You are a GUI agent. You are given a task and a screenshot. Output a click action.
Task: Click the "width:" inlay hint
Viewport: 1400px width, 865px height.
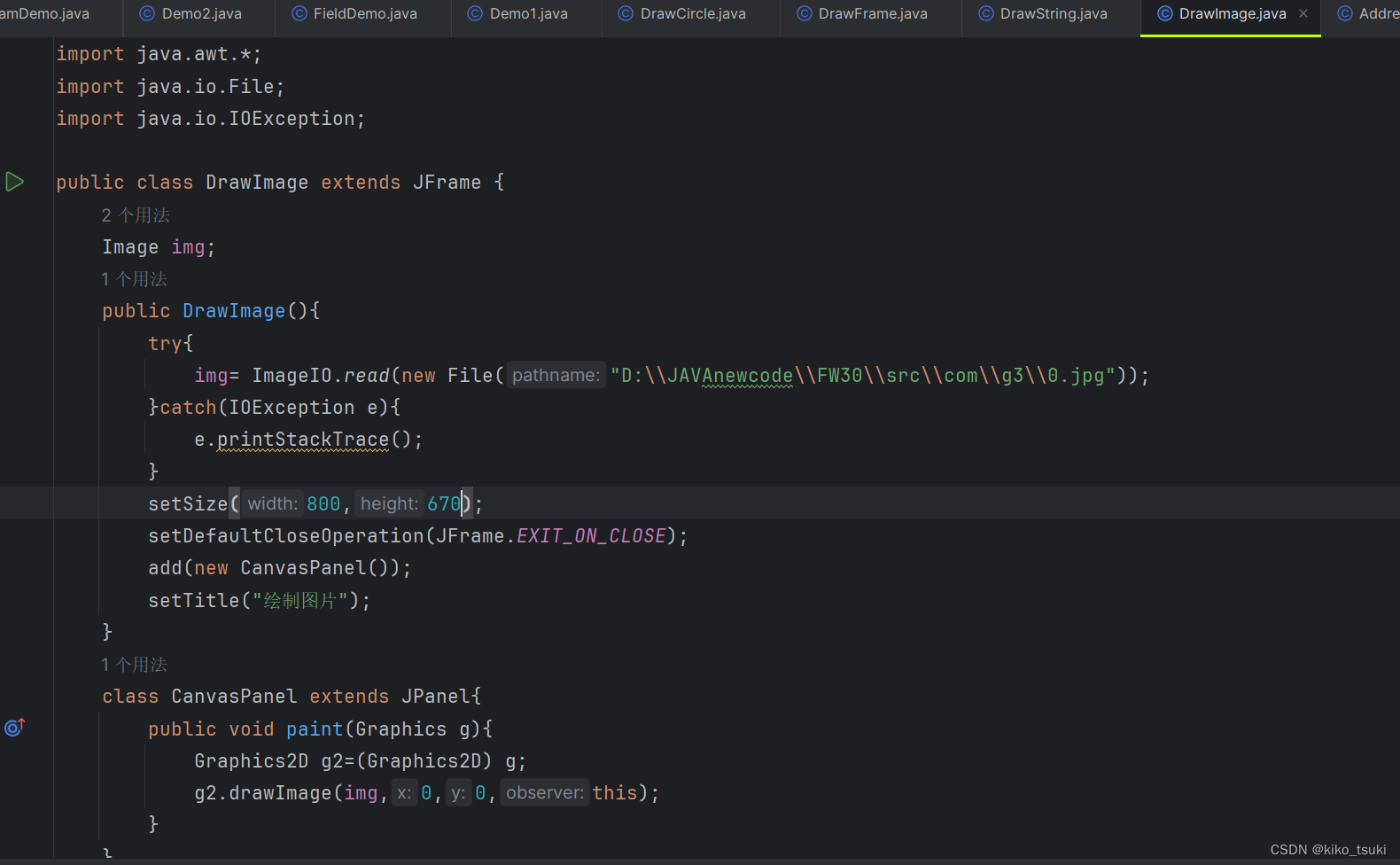[272, 503]
